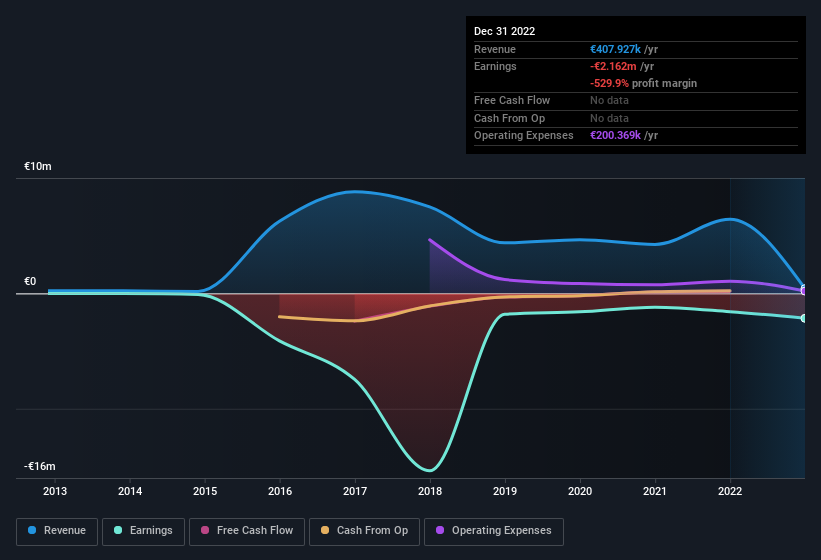Click the Cash From Op tooltip row label

[x=509, y=118]
